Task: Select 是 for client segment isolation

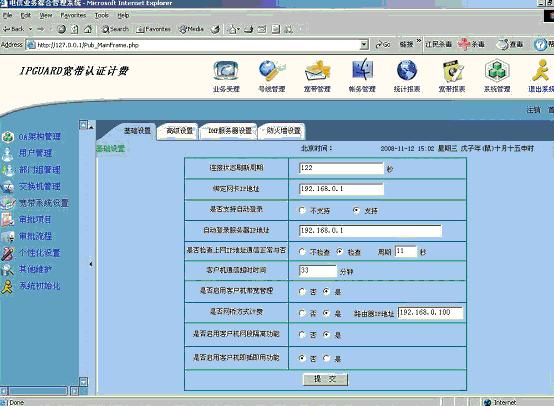Action: pyautogui.click(x=326, y=334)
